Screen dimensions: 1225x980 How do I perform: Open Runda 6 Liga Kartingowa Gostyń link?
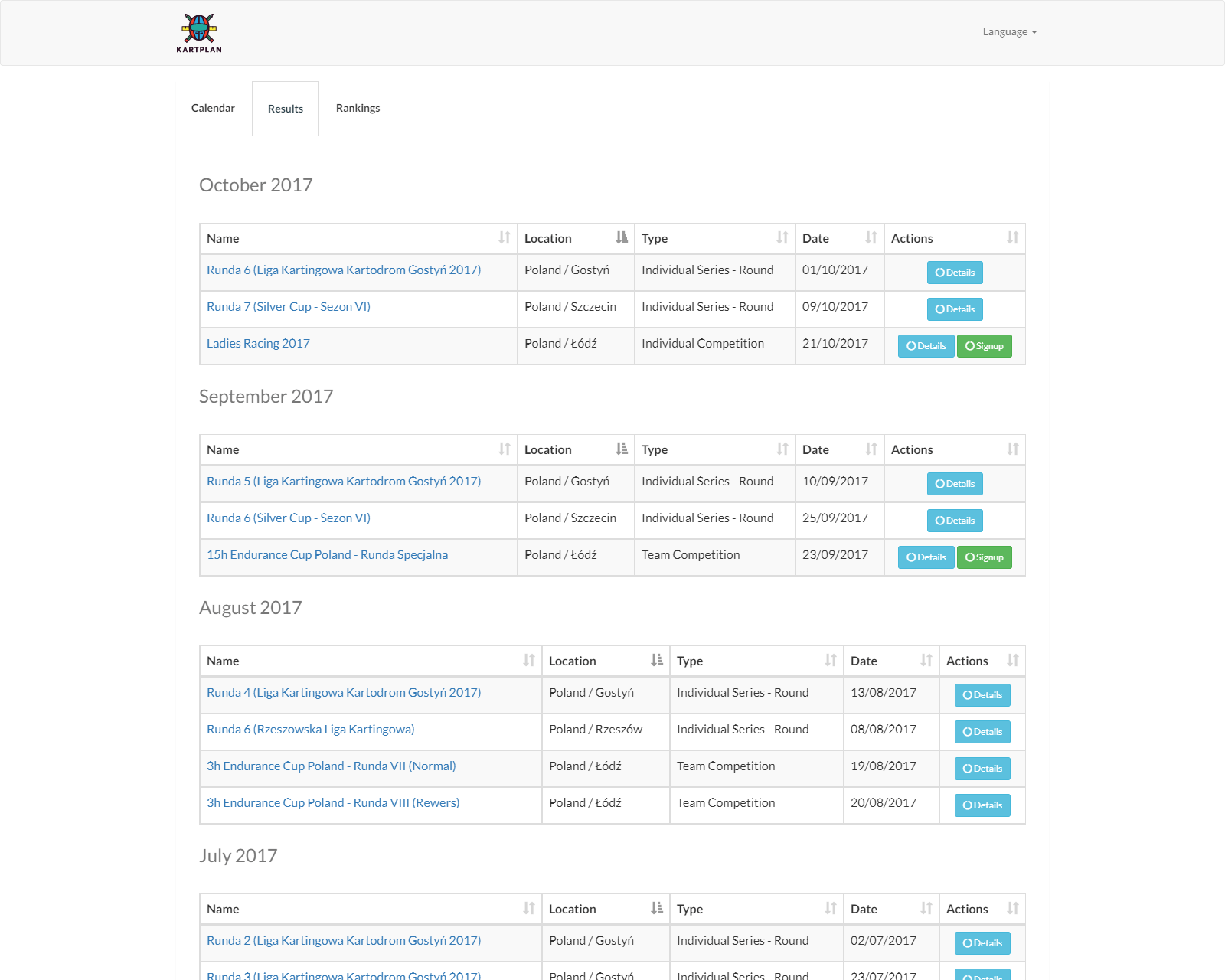(344, 270)
